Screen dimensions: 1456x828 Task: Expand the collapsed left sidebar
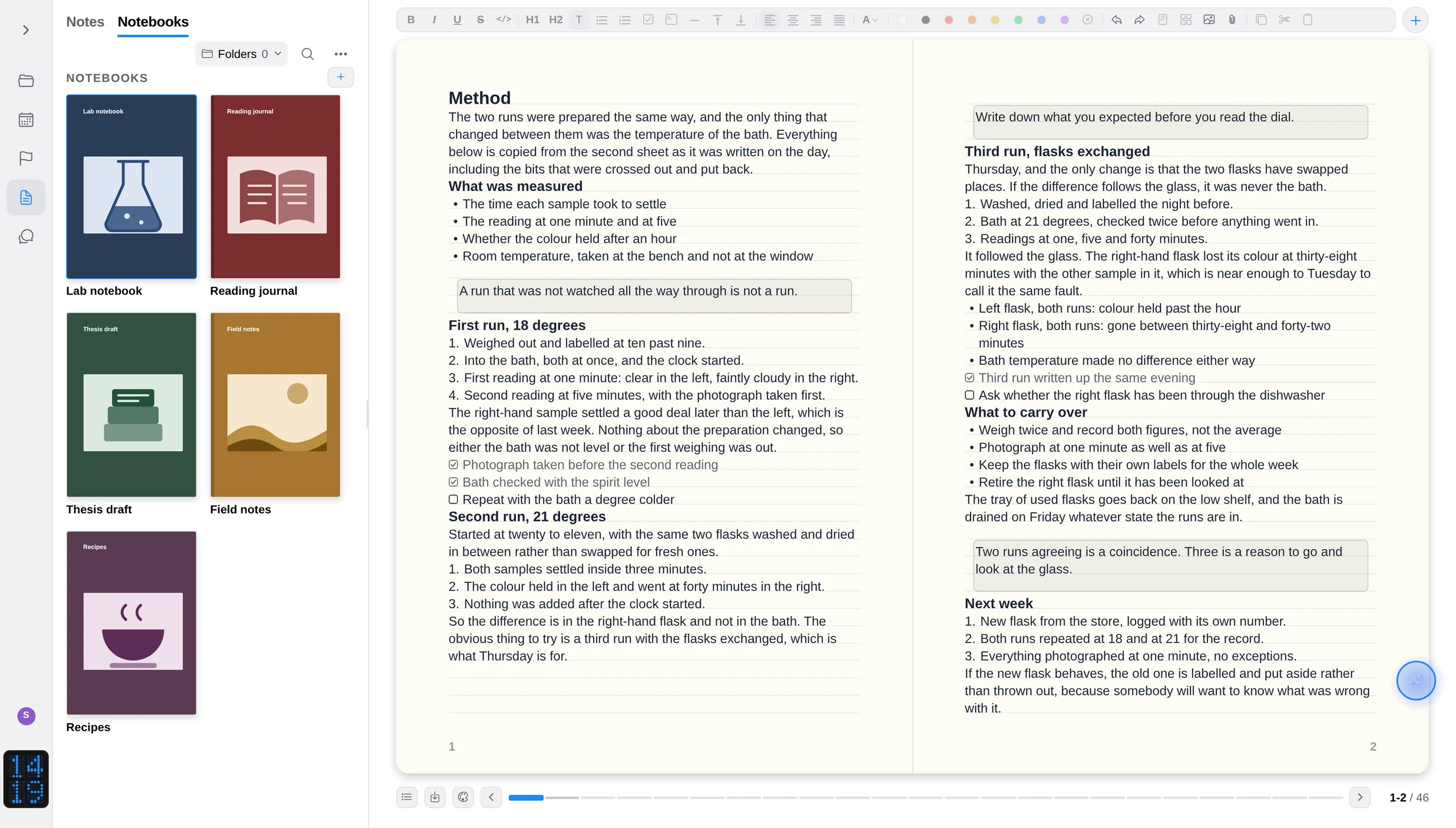coord(26,29)
